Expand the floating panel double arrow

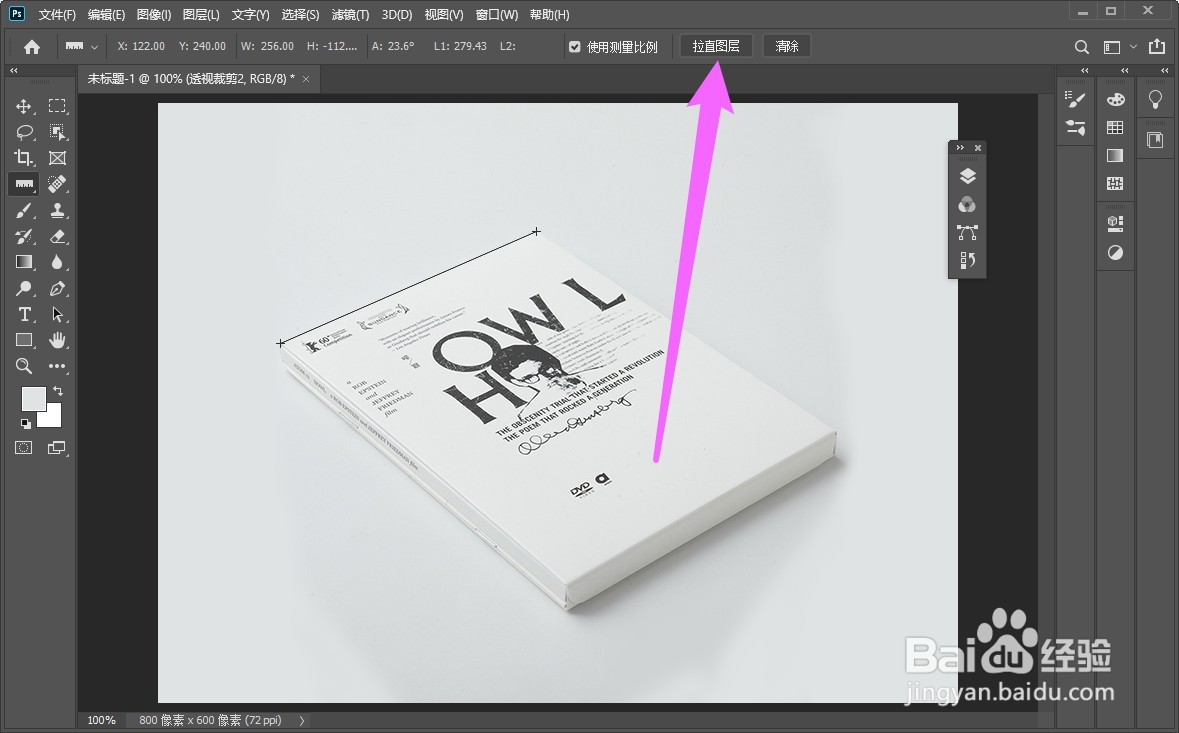tap(960, 147)
